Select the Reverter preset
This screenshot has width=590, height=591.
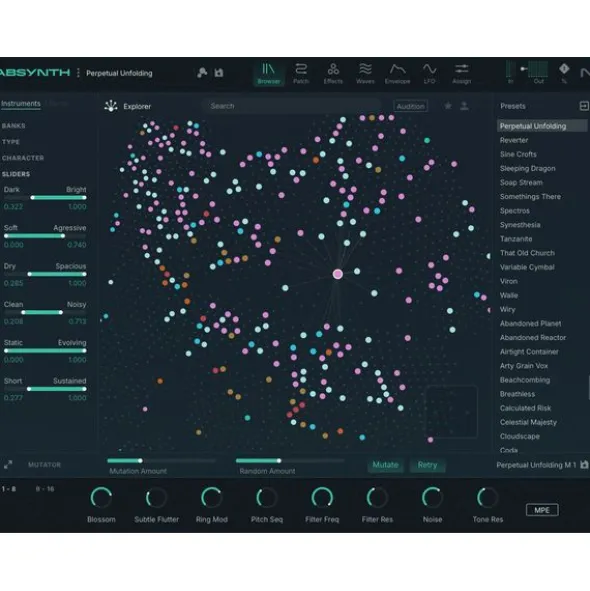pos(514,140)
